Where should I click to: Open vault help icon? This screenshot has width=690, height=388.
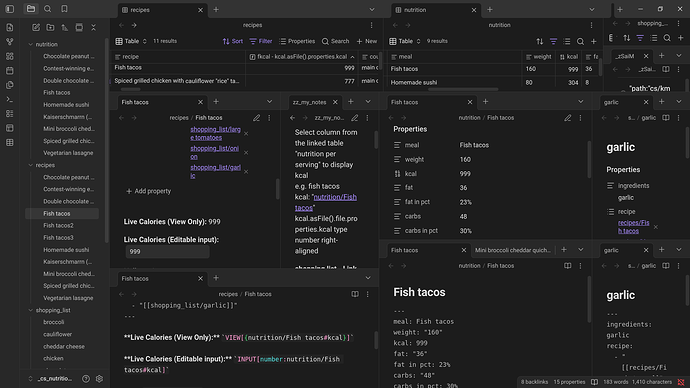point(86,379)
